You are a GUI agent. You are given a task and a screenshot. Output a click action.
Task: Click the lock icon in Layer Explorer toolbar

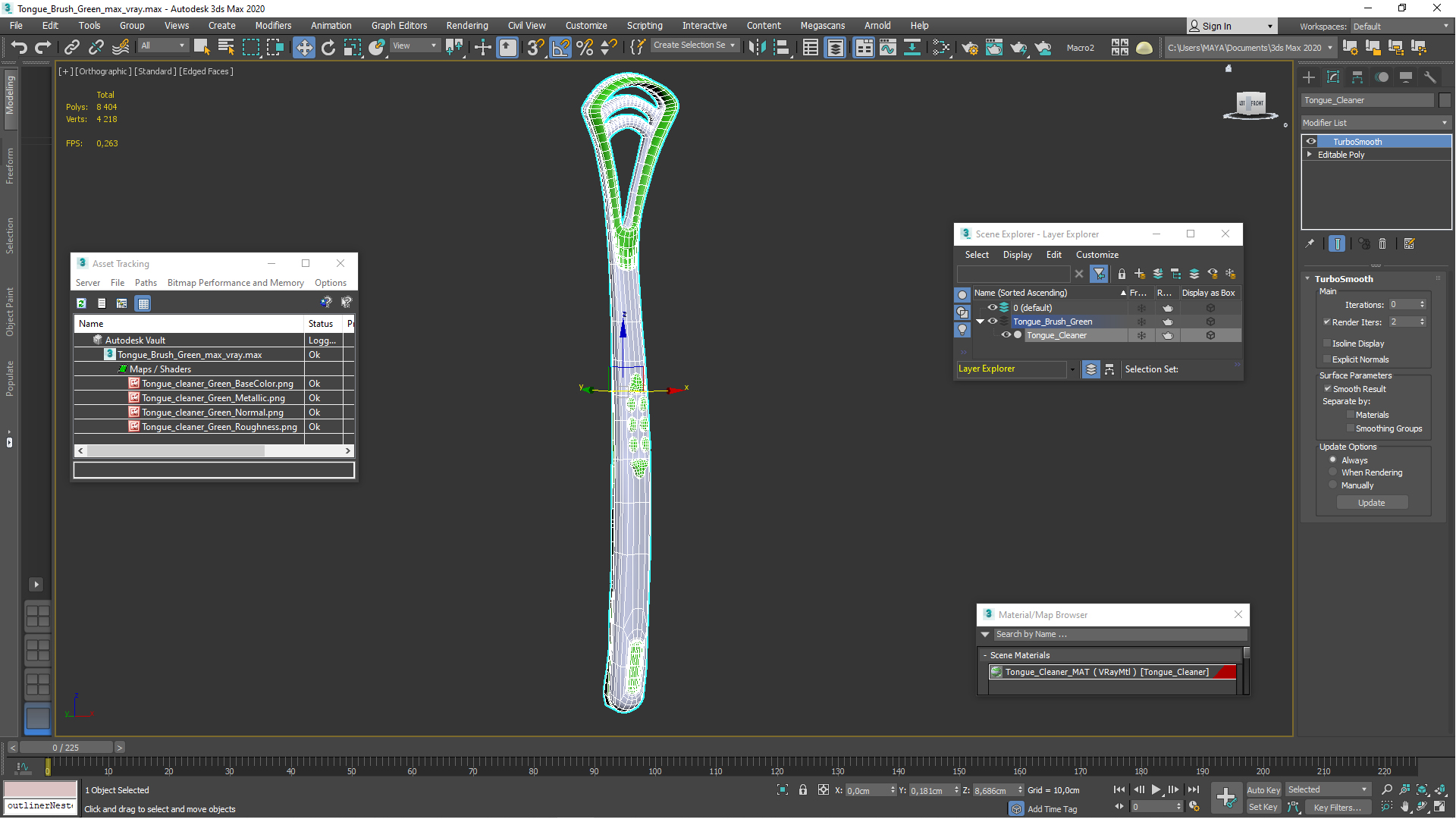[1122, 274]
